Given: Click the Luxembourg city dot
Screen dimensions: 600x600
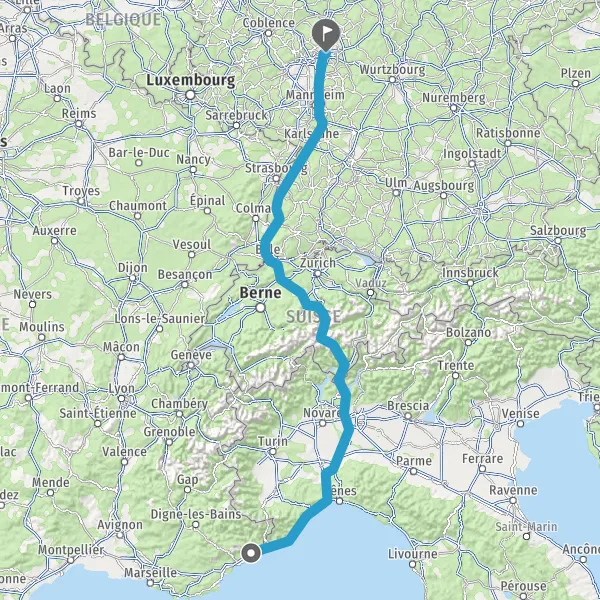Looking at the screenshot, I should tap(190, 95).
